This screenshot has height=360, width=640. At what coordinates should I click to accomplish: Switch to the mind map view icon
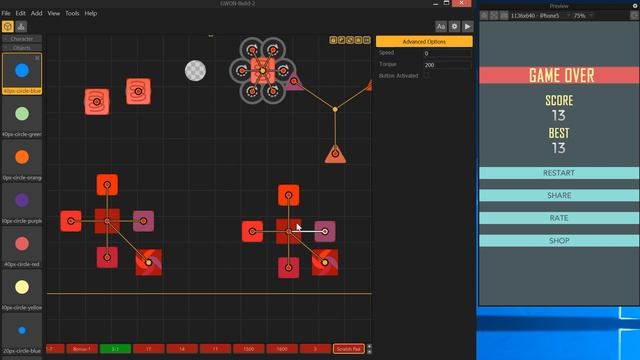click(21, 27)
